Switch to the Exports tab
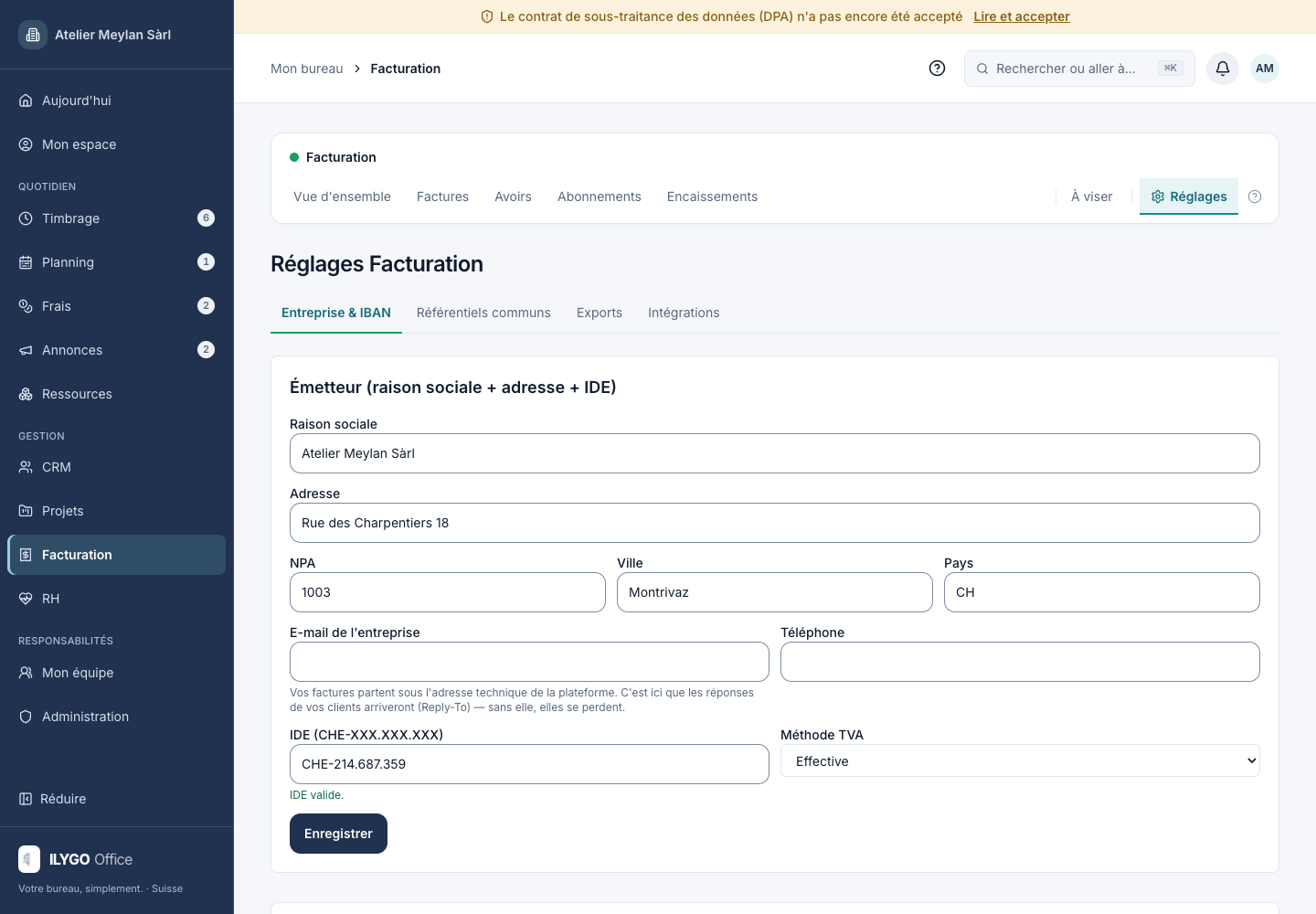Screen dimensions: 1316x914 (600, 313)
